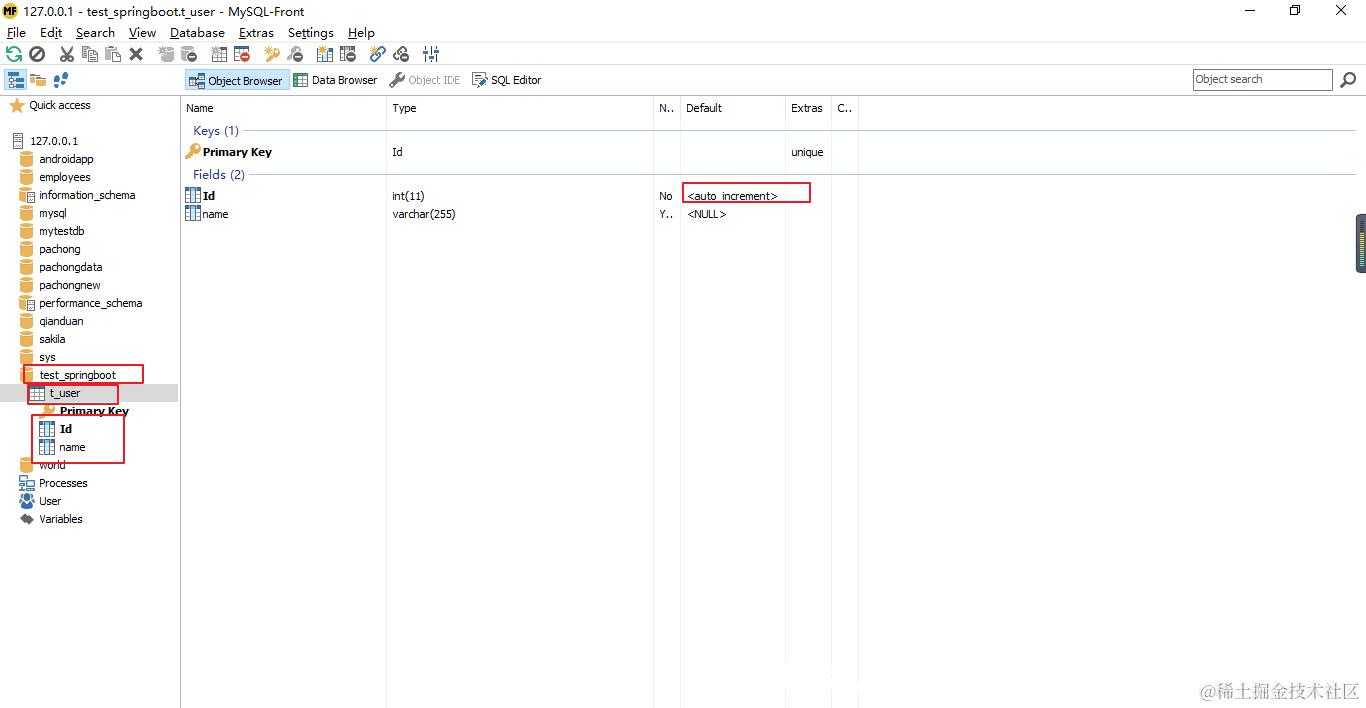Image resolution: width=1366 pixels, height=708 pixels.
Task: Open the Help menu
Action: click(361, 33)
